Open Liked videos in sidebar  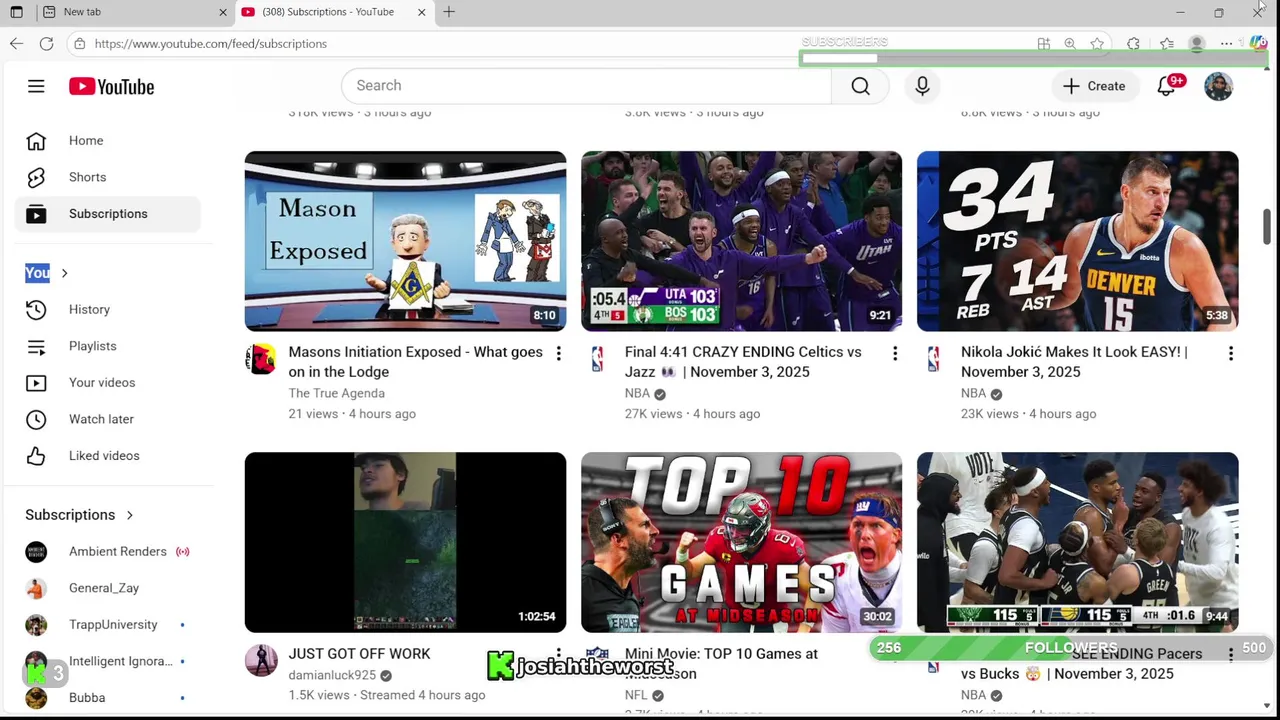click(x=108, y=456)
